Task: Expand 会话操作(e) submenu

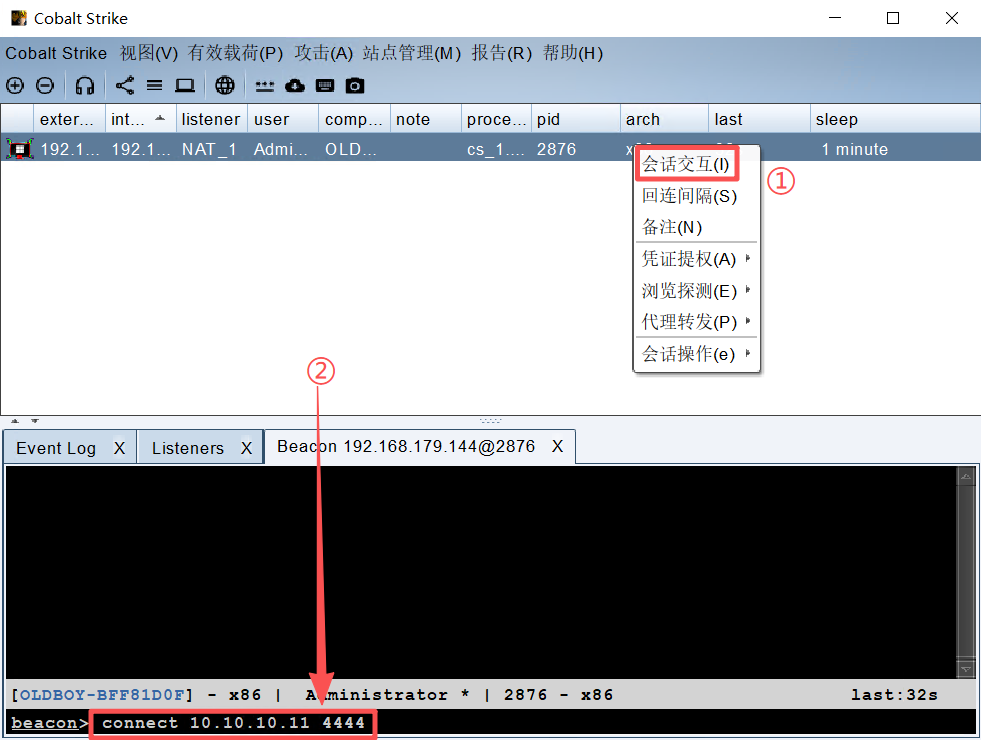Action: point(696,354)
